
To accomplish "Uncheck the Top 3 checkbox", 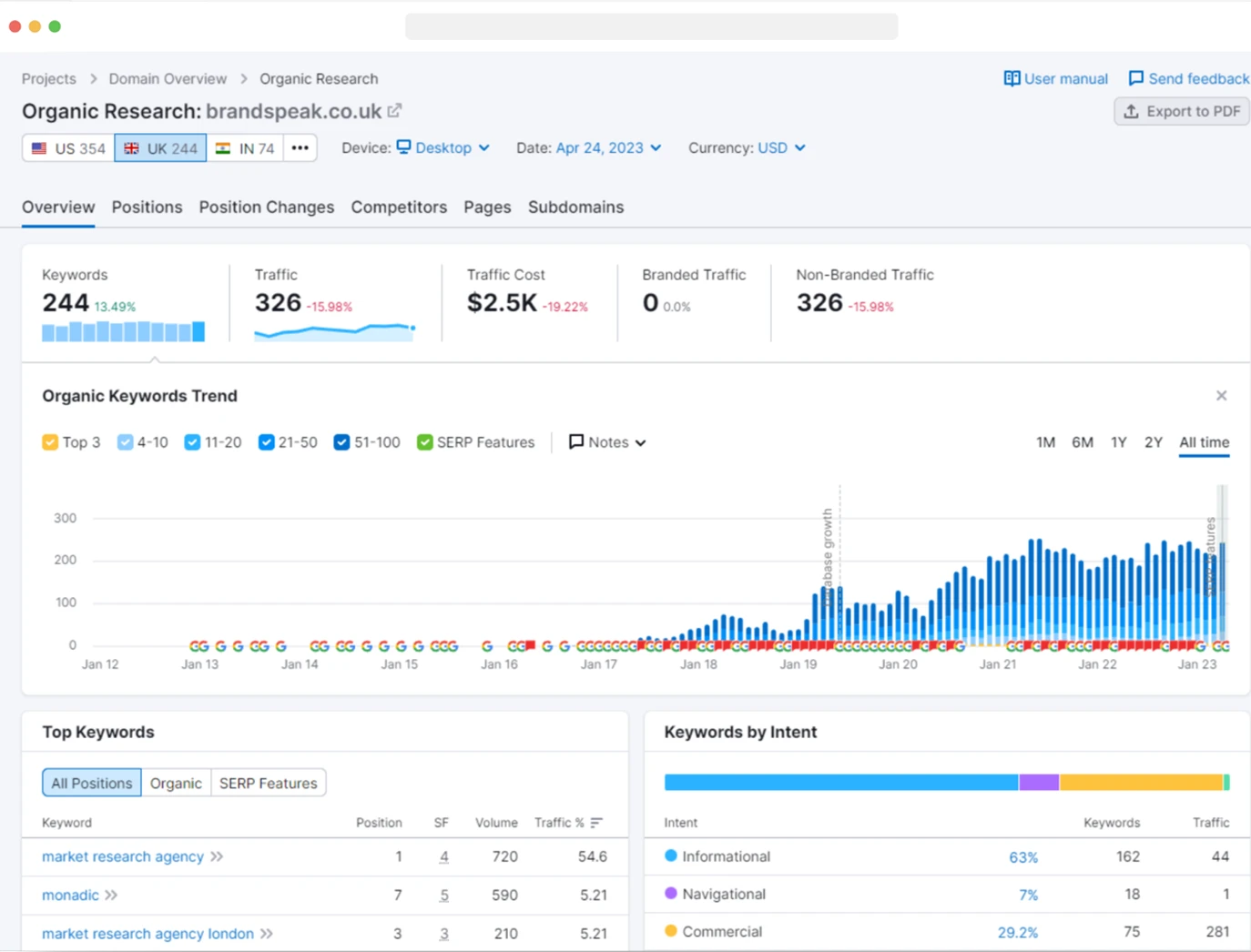I will 50,442.
